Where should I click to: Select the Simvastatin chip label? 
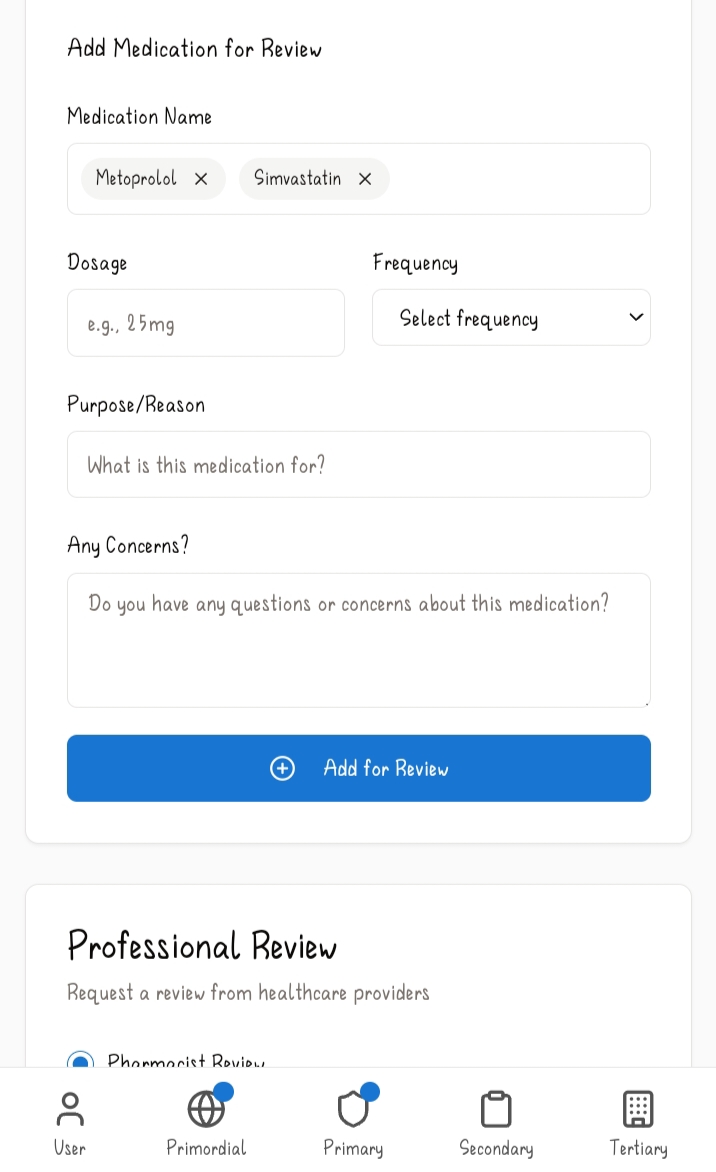(x=297, y=179)
